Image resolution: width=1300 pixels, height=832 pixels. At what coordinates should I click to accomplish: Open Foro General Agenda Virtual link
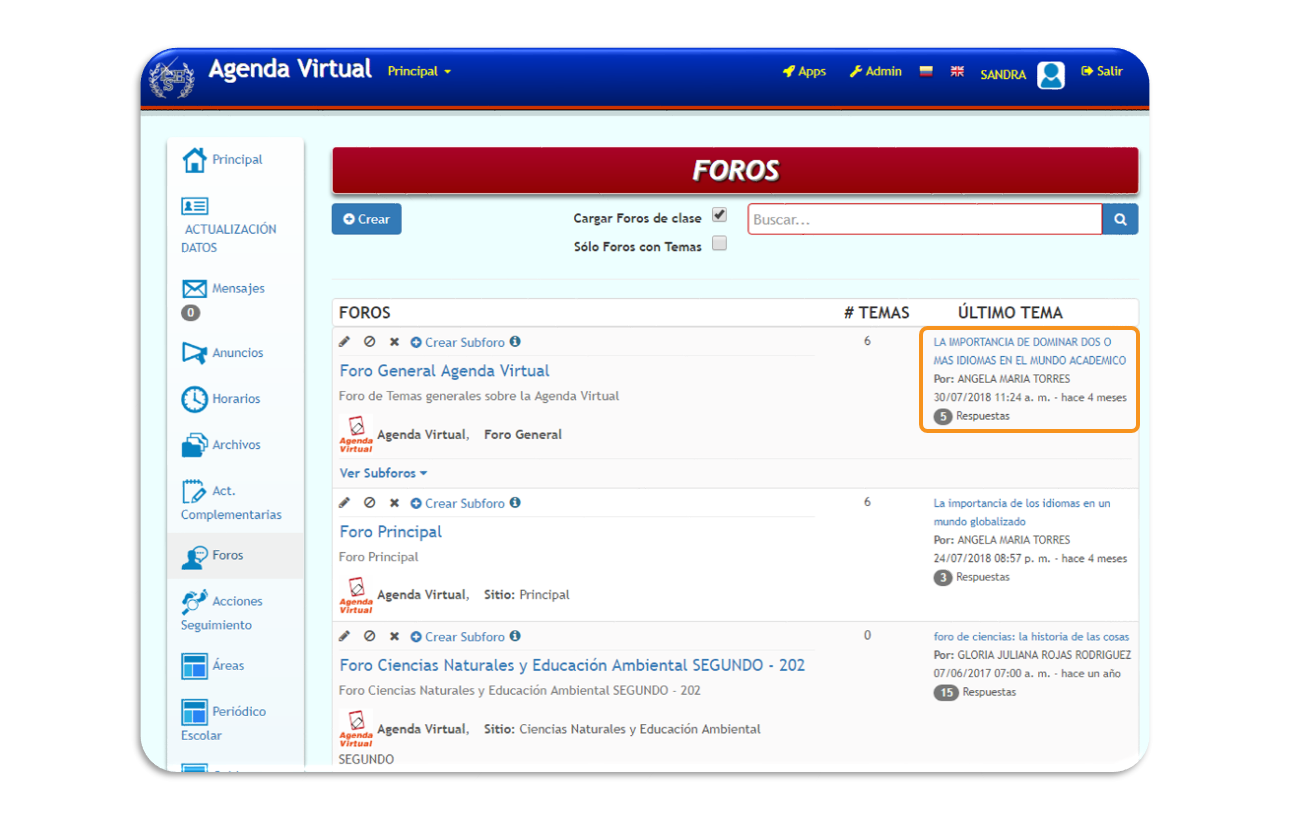pos(445,371)
